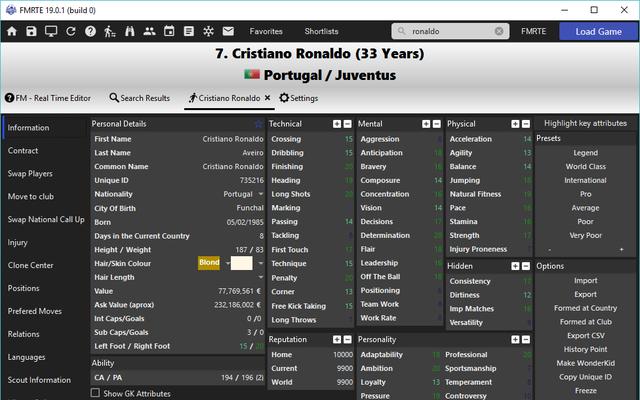This screenshot has width=640, height=400.
Task: Close the Cristiano Ronaldo tab
Action: pos(267,98)
